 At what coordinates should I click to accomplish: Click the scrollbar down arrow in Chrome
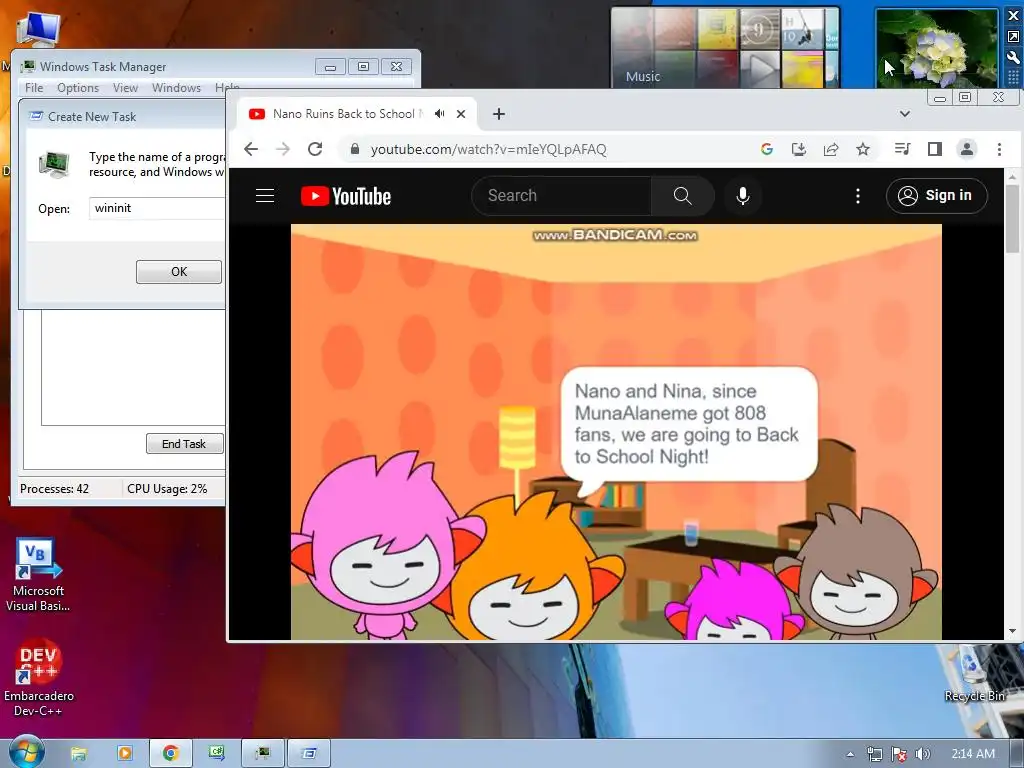pyautogui.click(x=1012, y=632)
